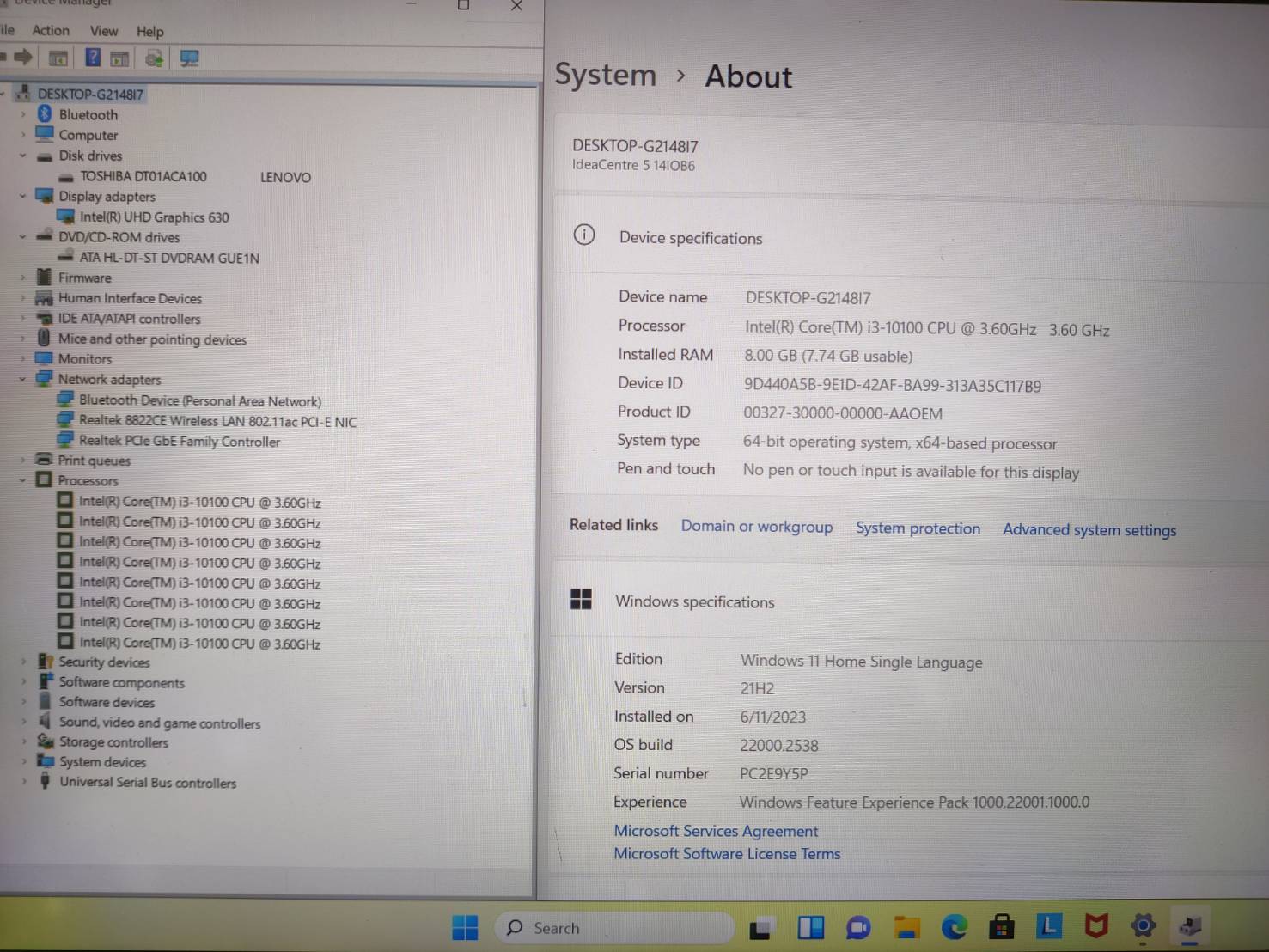1269x952 pixels.
Task: Click the Mice and other pointing devices icon
Action: click(x=44, y=339)
